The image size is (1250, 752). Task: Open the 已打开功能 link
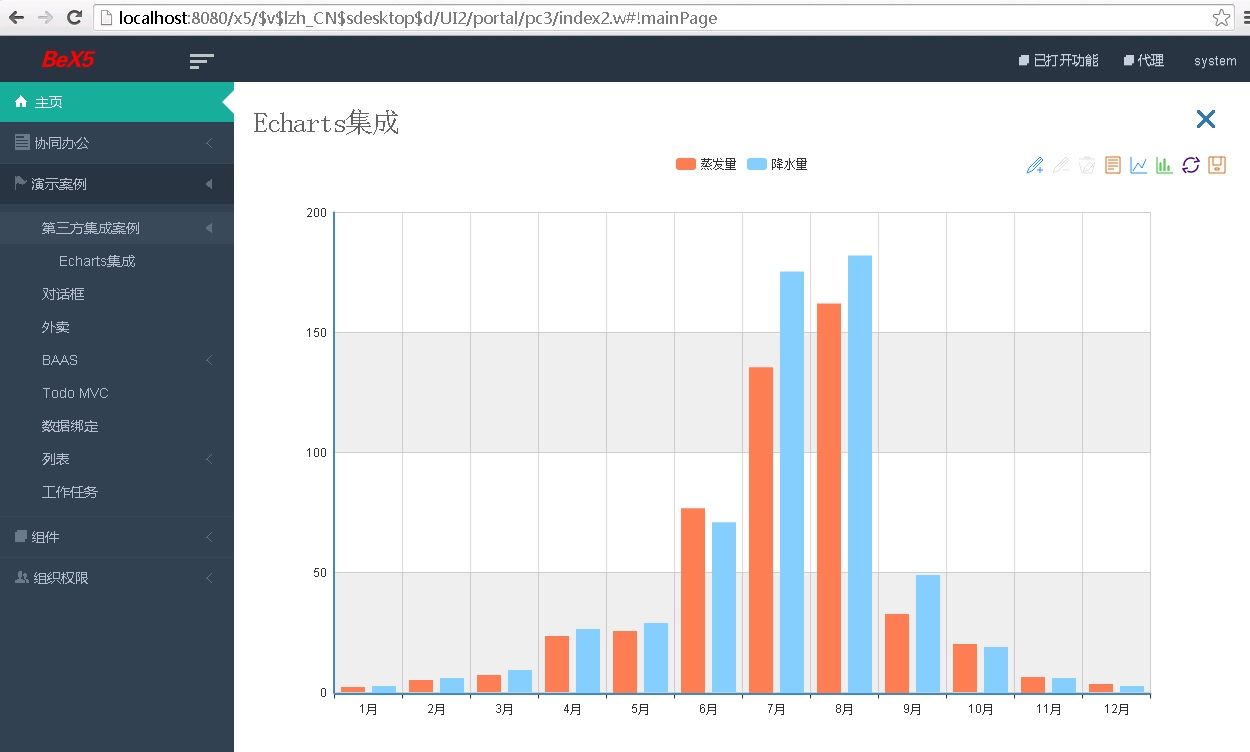pyautogui.click(x=1058, y=61)
